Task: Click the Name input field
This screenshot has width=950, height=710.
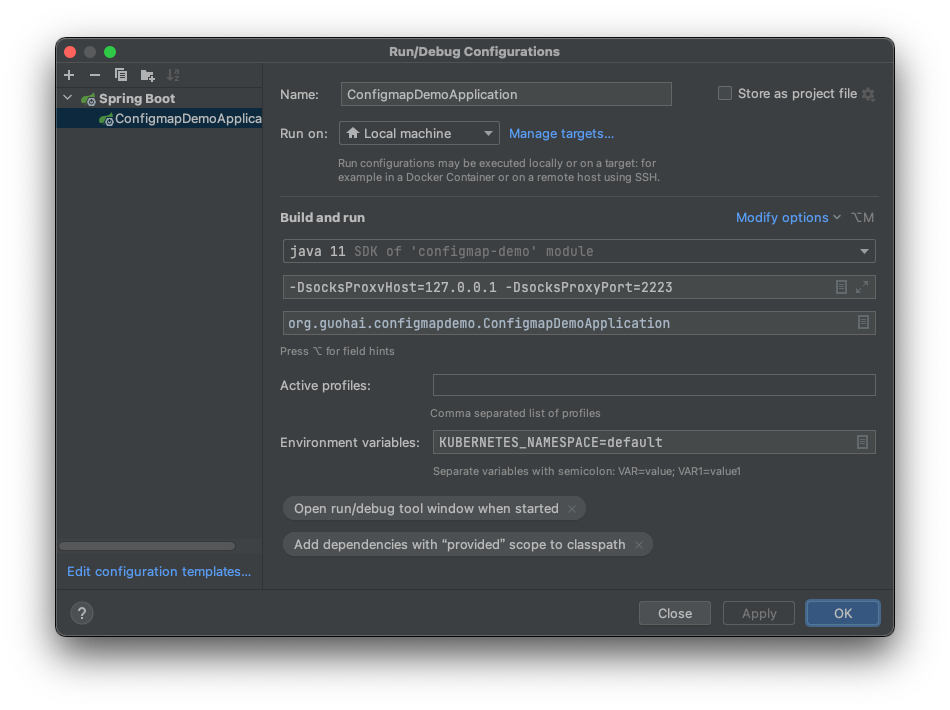Action: 506,95
